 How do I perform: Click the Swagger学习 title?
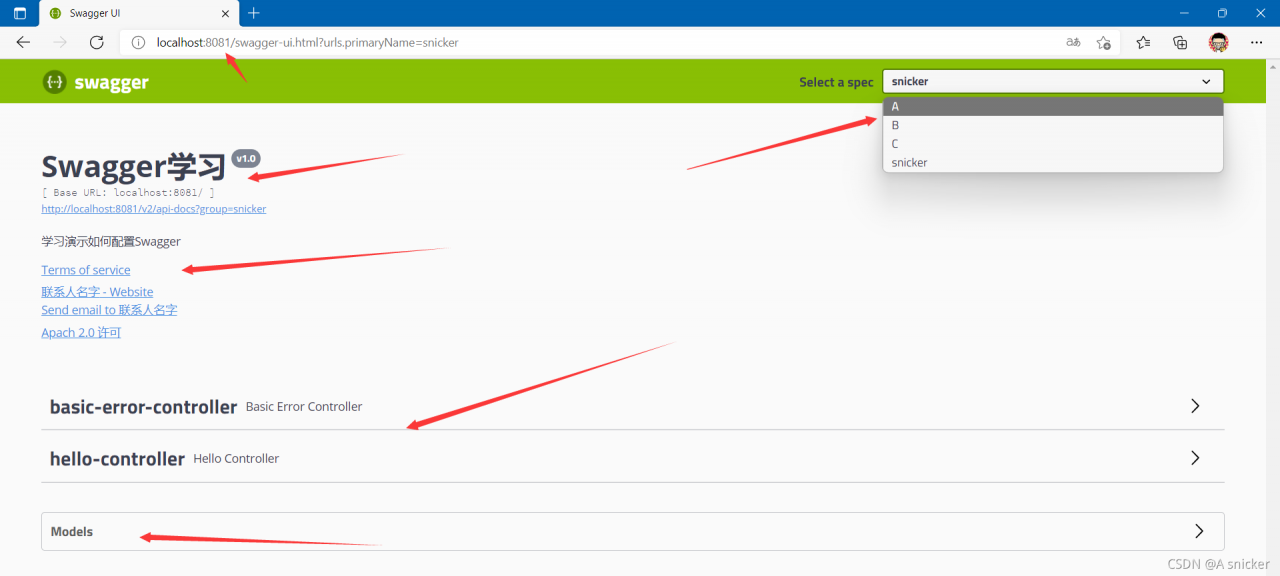click(x=133, y=167)
